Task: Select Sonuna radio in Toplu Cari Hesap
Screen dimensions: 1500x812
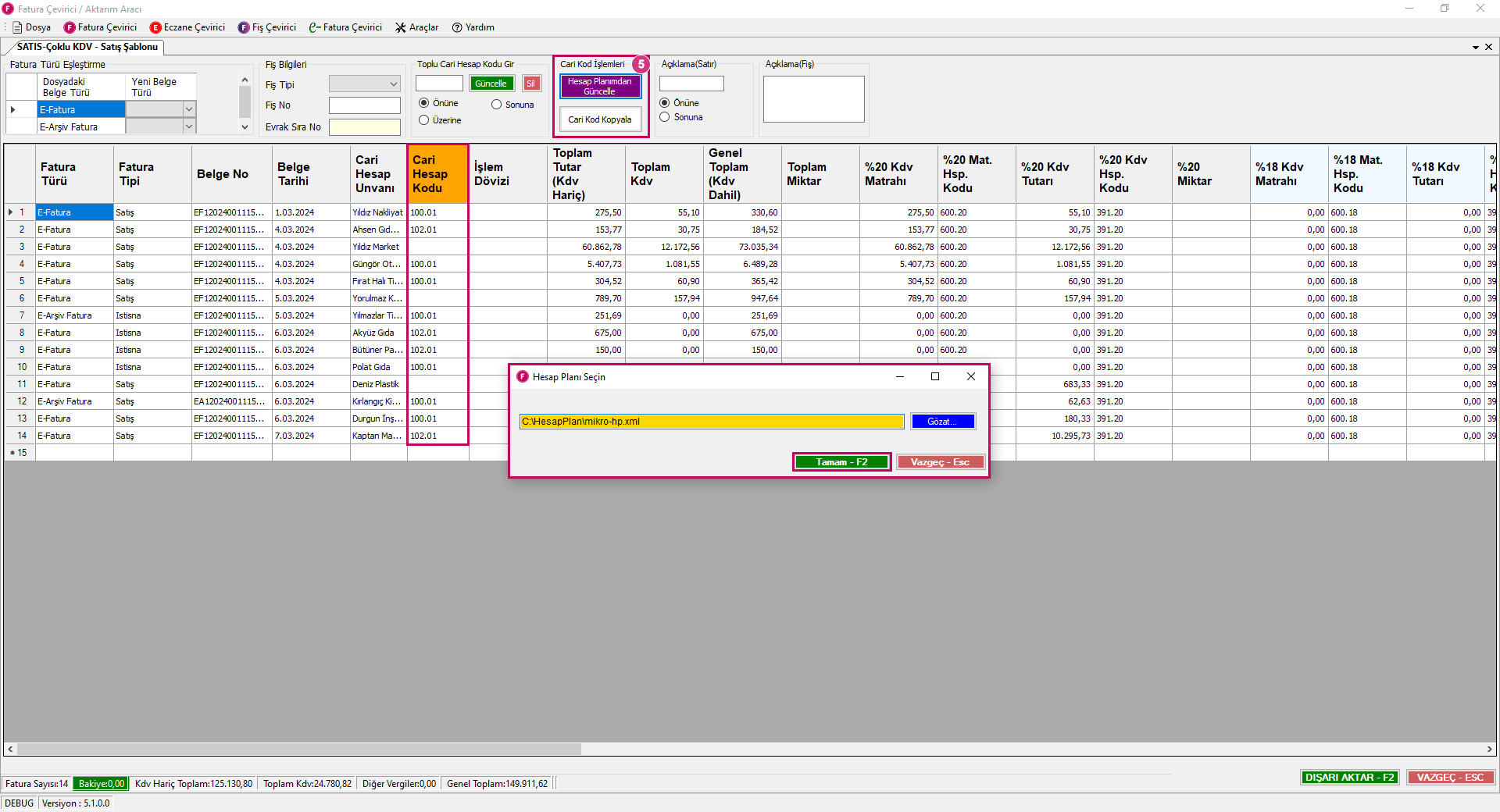Action: click(x=496, y=105)
